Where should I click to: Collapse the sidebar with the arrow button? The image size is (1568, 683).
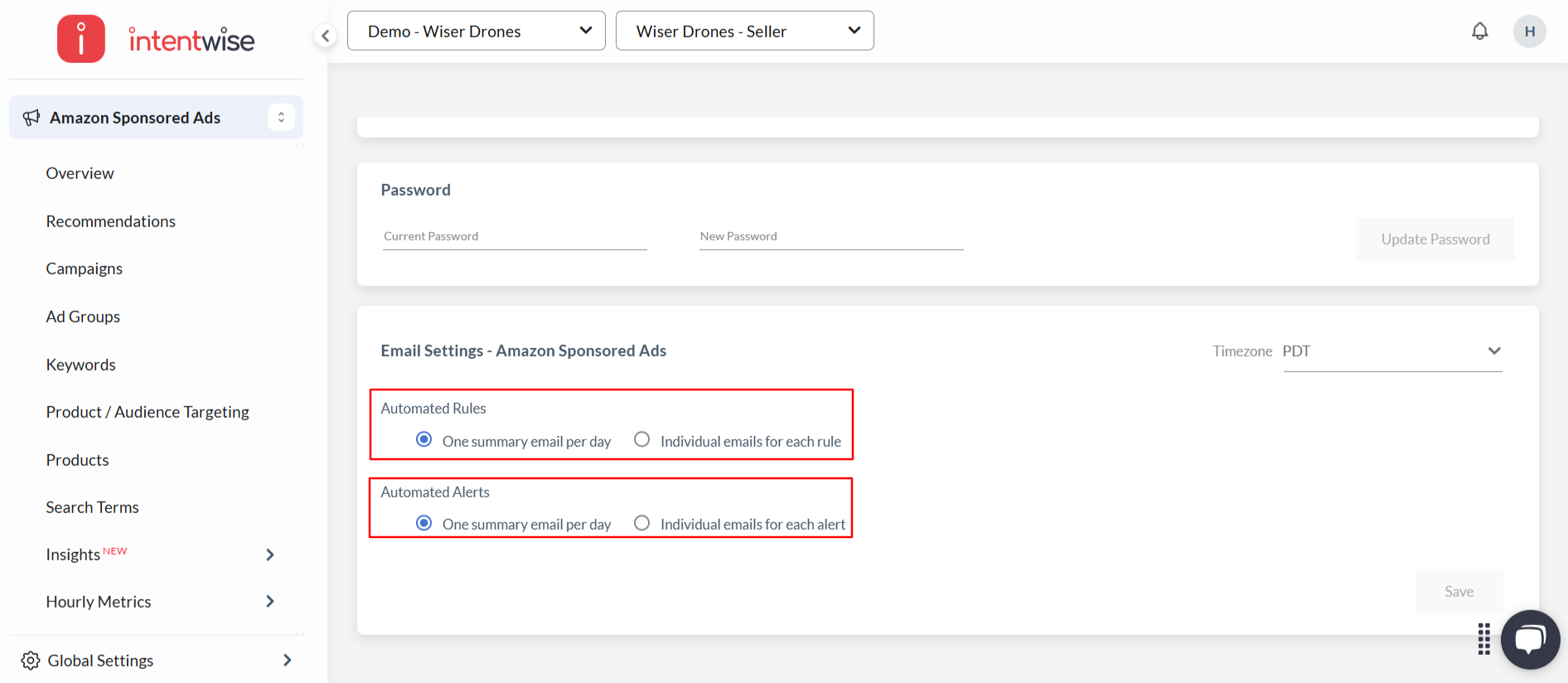point(326,36)
